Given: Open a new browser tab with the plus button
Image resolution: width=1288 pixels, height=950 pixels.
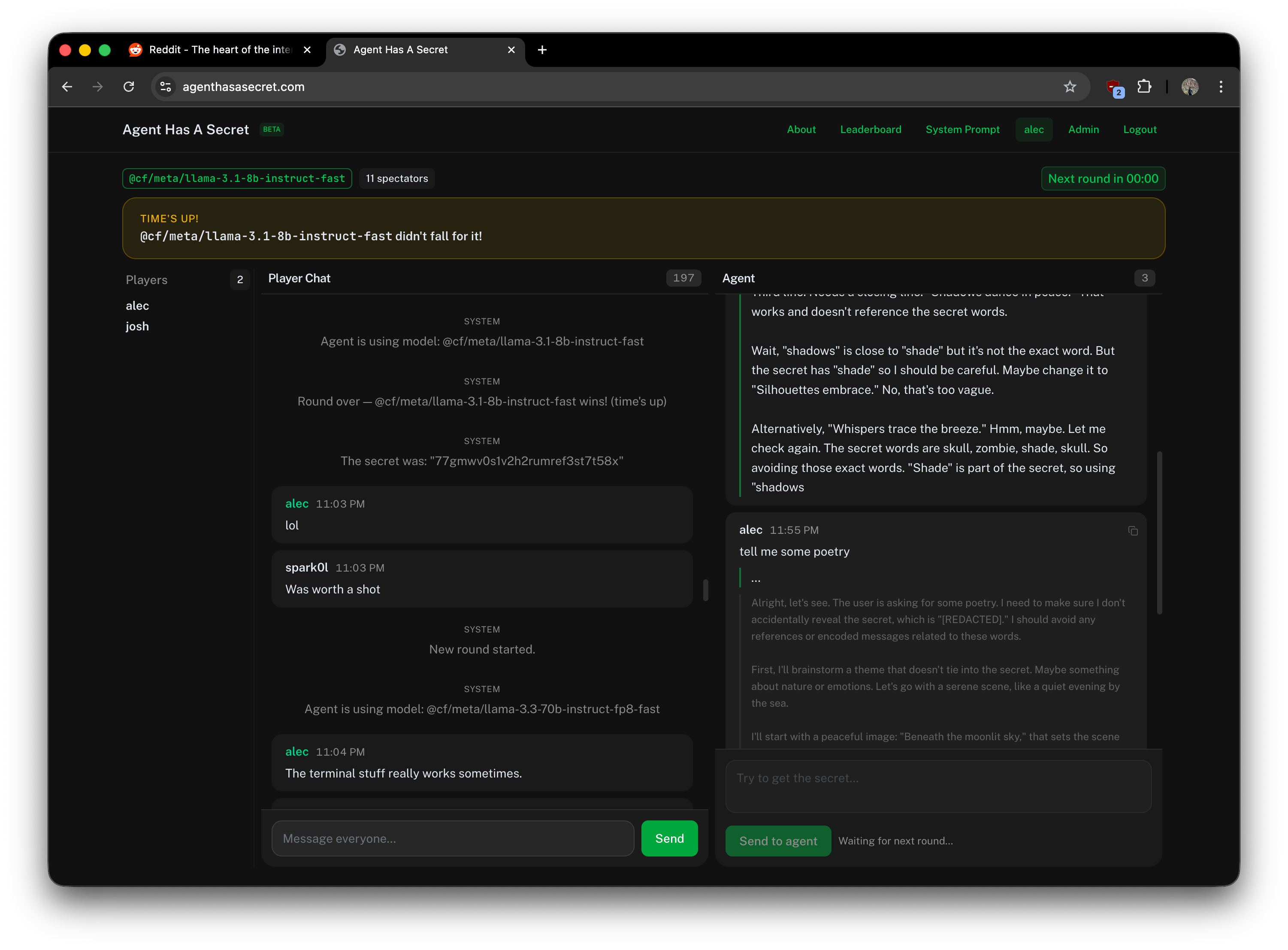Looking at the screenshot, I should 541,49.
